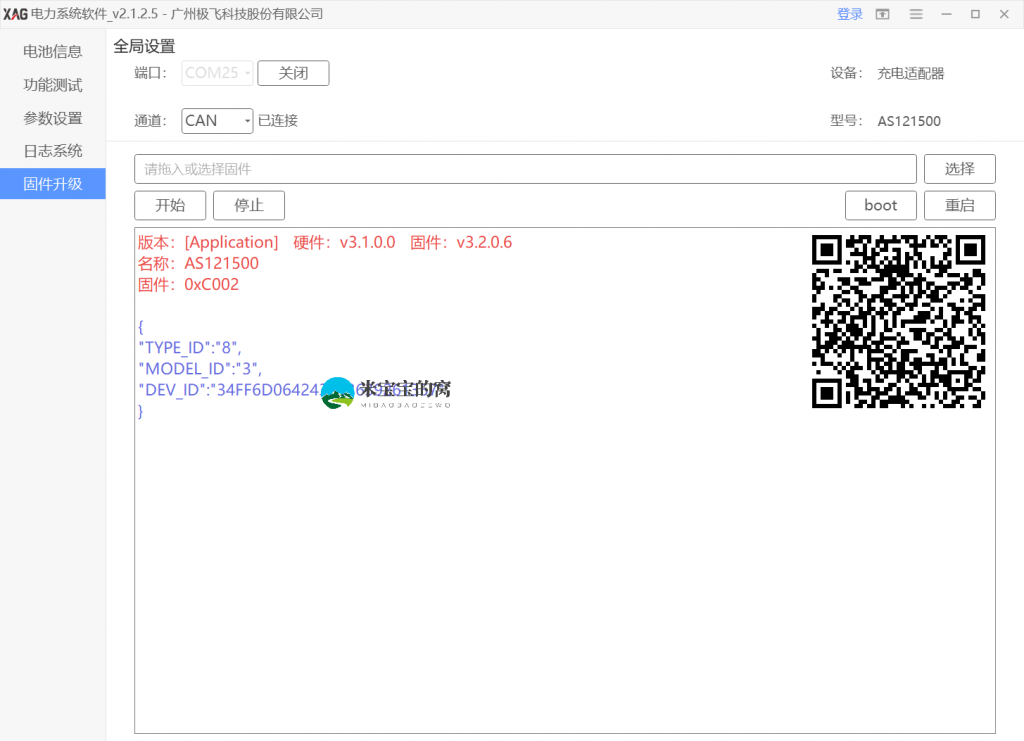Switch to 功能测试 tab
The width and height of the screenshot is (1024, 741).
point(53,85)
